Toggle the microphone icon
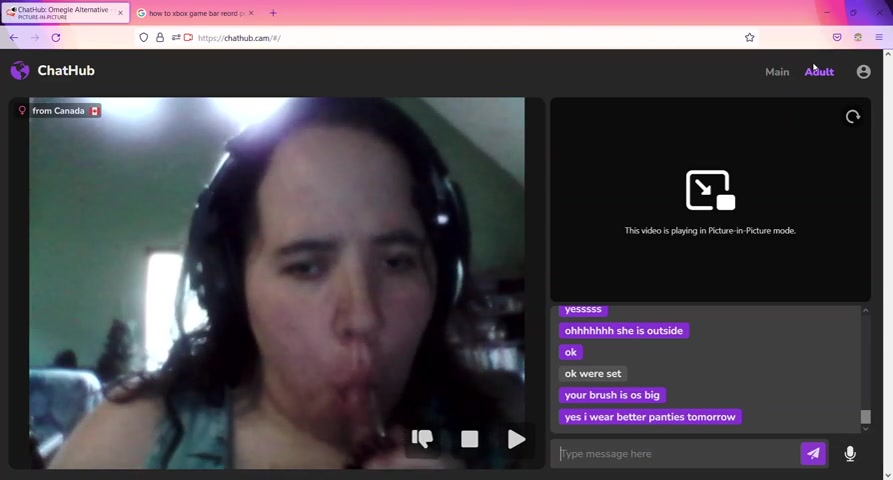The image size is (893, 480). tap(850, 454)
